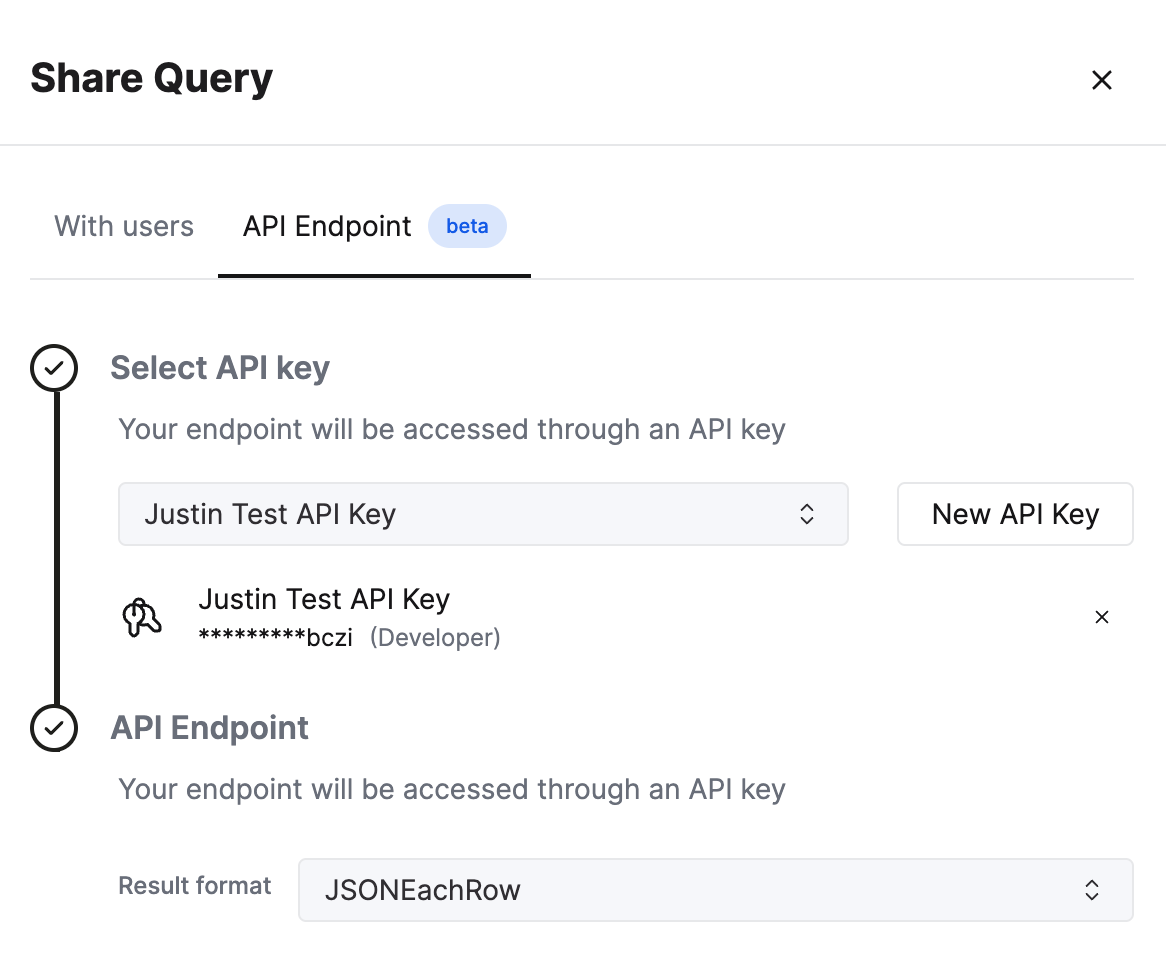
Task: Close the Share Query dialog
Action: pos(1101,80)
